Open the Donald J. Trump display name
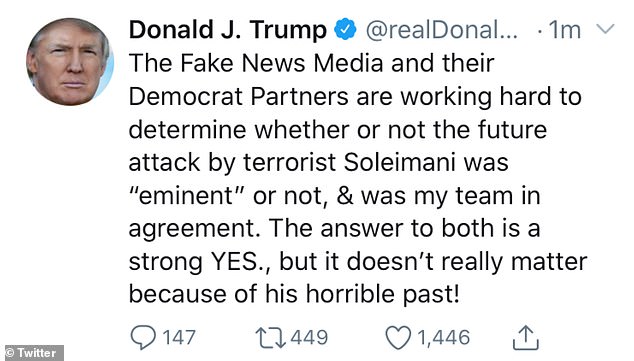This screenshot has width=634, height=361. click(228, 30)
